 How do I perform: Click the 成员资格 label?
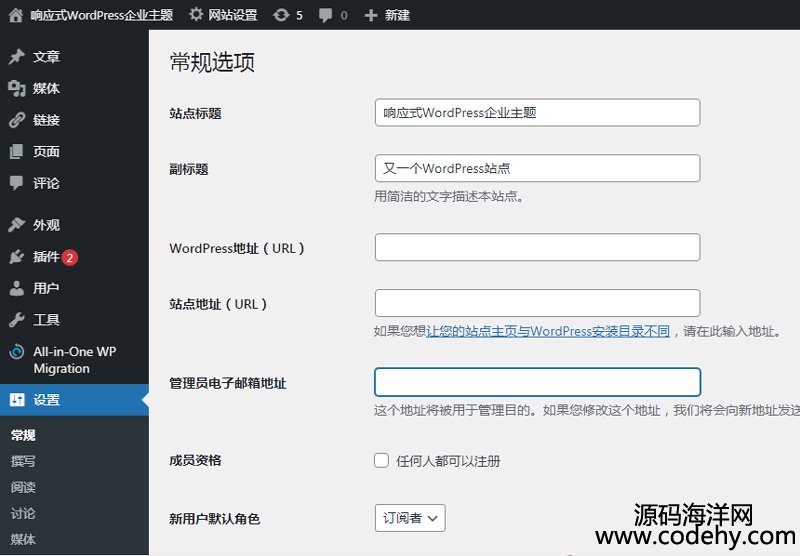[x=195, y=461]
